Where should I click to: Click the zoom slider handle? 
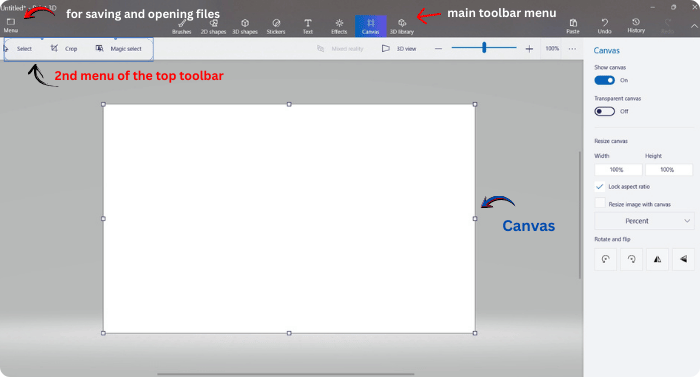point(484,47)
